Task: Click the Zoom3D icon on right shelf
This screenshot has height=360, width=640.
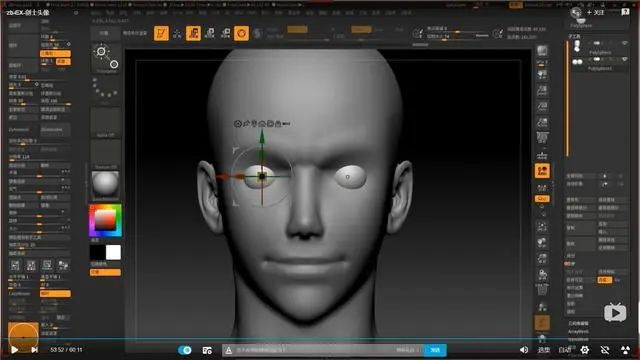Action: click(x=542, y=258)
